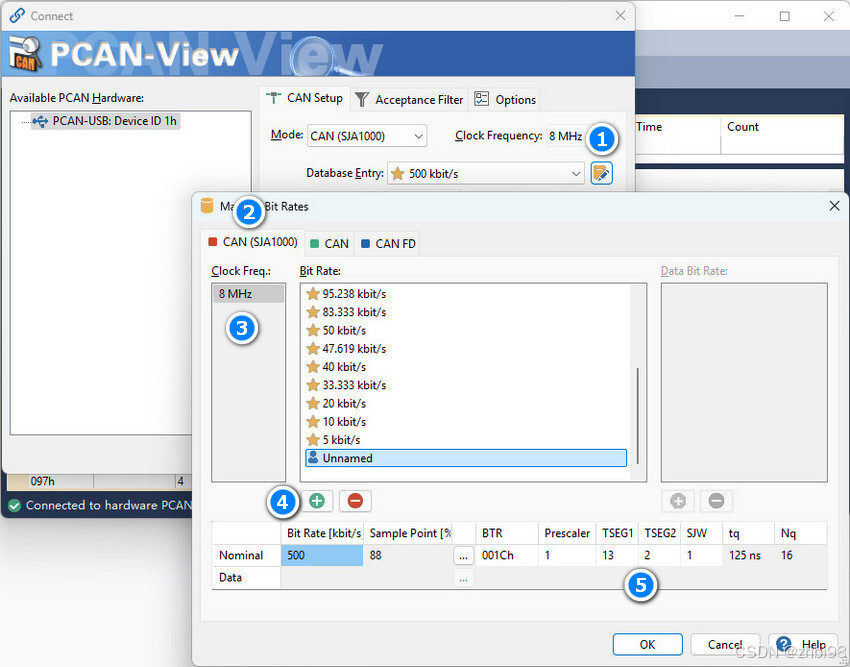Click the PCAN-View CAN logo icon
Viewport: 850px width, 667px height.
(x=25, y=54)
